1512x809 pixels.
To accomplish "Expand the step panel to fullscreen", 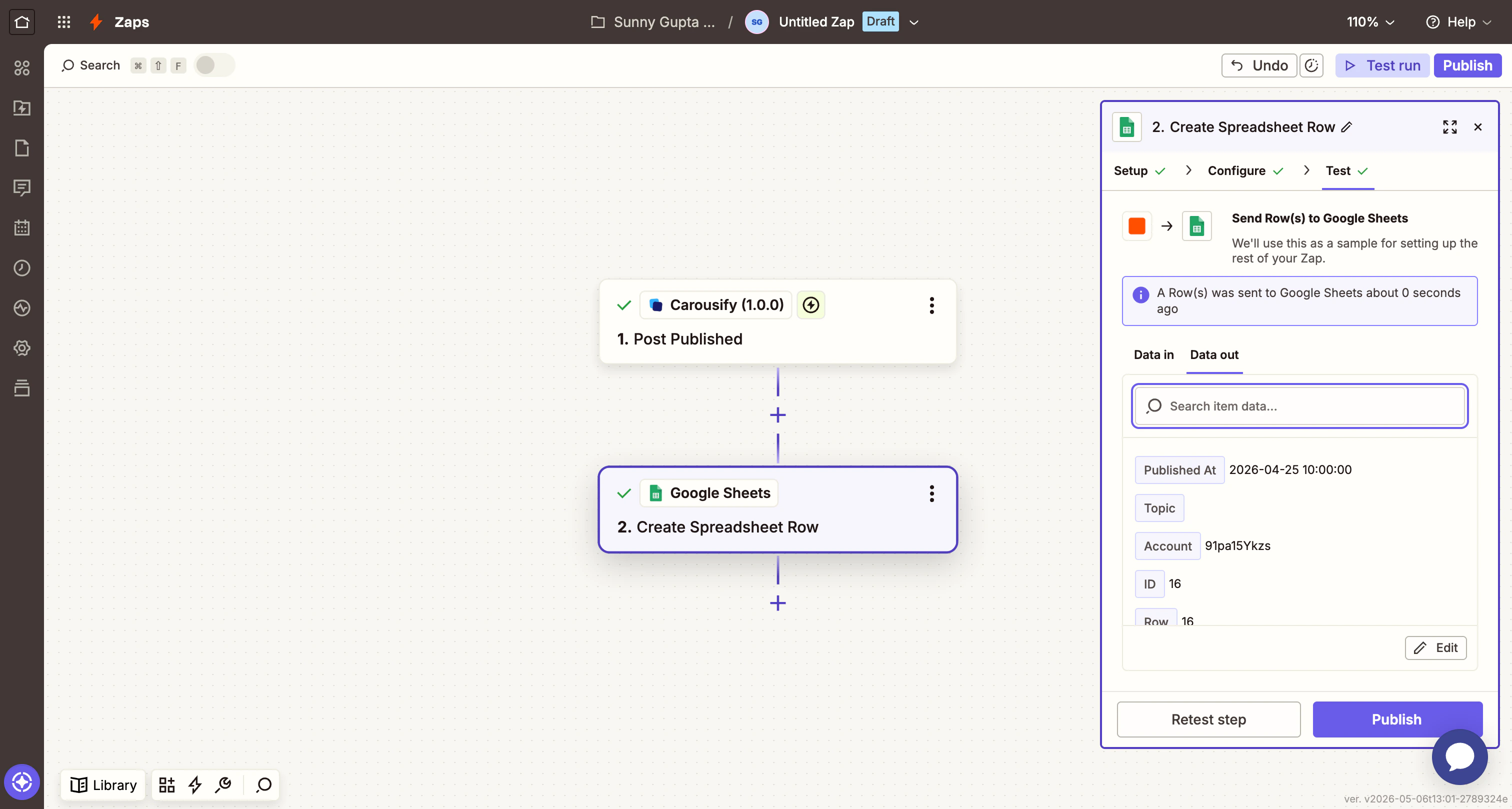I will tap(1450, 127).
